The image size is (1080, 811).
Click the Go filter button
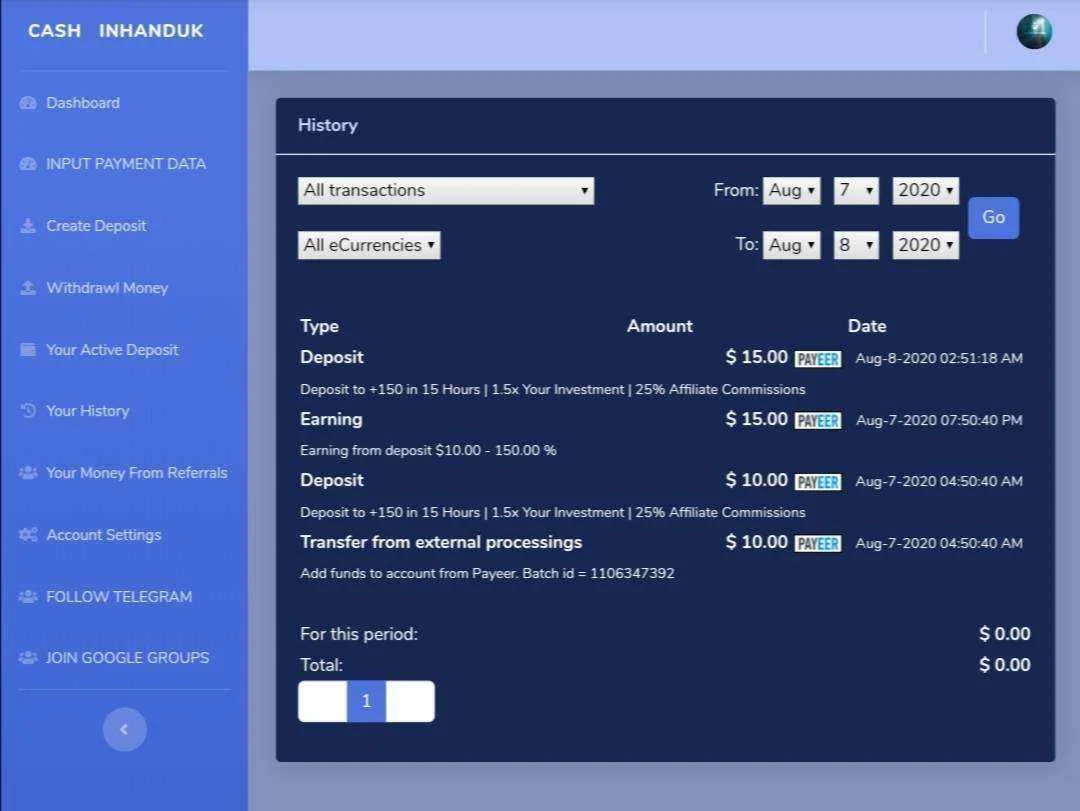[x=993, y=218]
